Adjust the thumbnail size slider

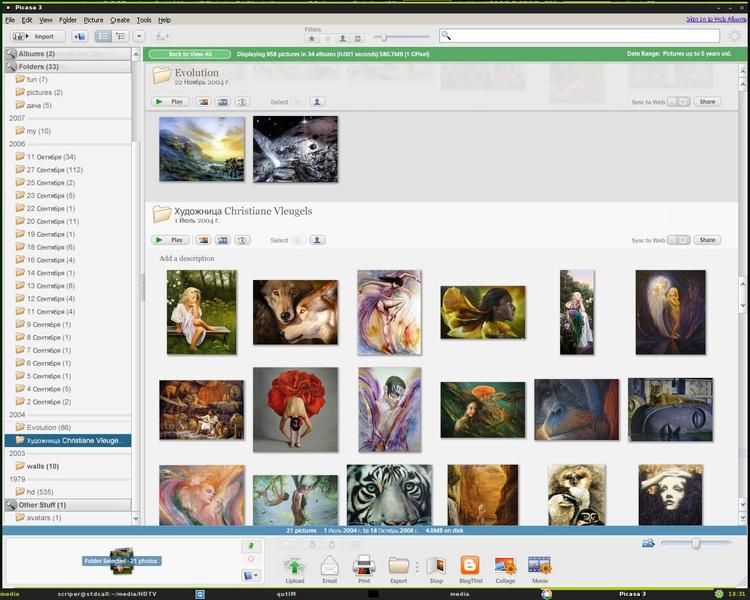pyautogui.click(x=695, y=543)
